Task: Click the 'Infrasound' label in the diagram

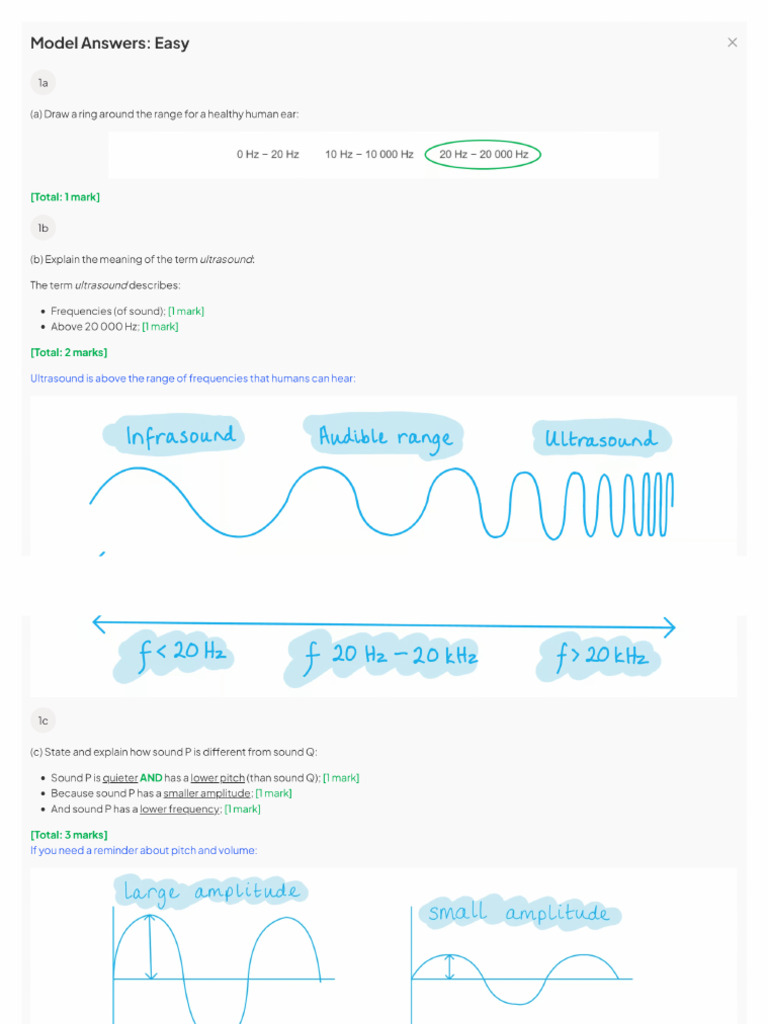Action: click(x=174, y=435)
